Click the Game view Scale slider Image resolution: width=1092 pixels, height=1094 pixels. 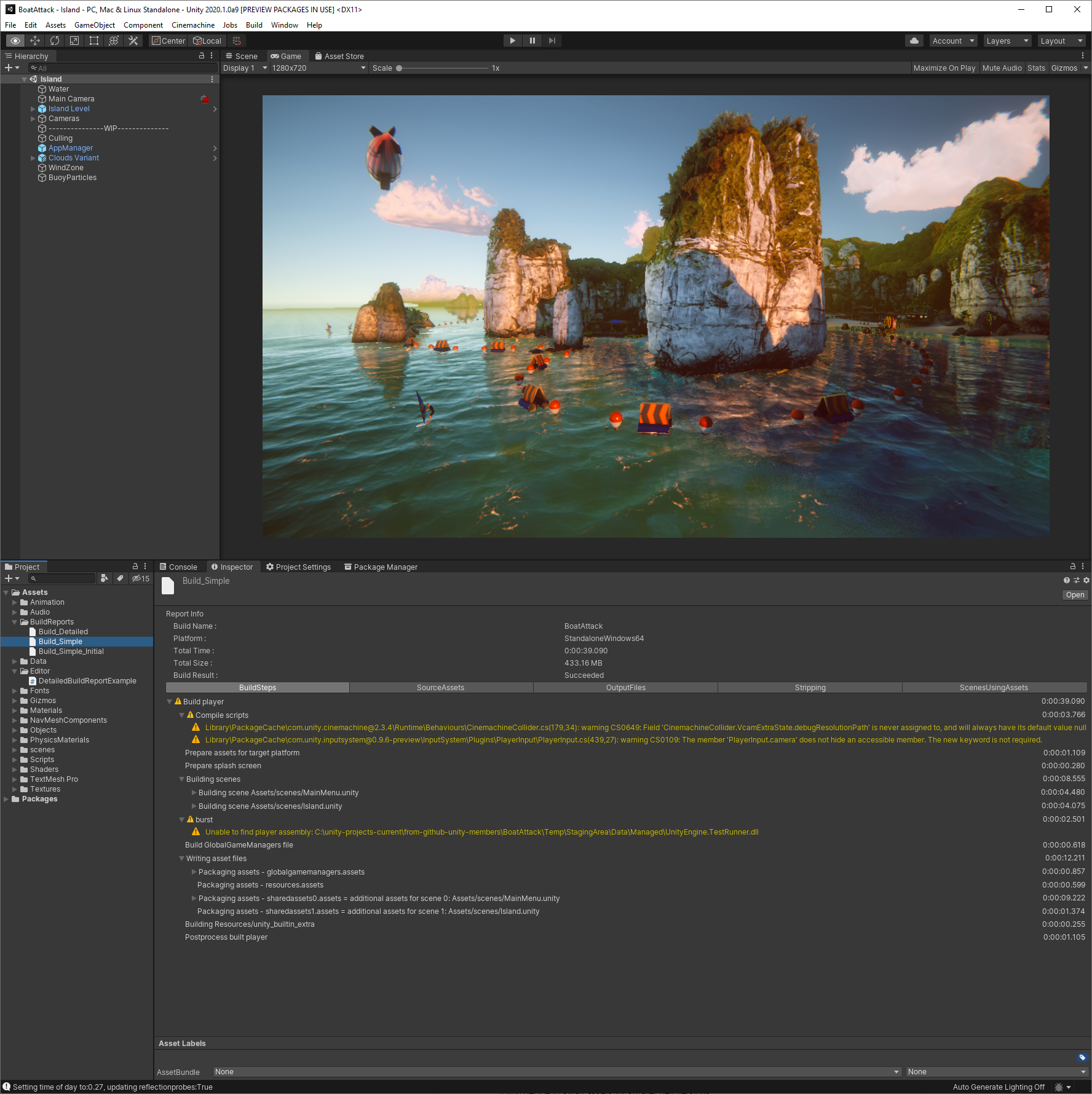441,68
